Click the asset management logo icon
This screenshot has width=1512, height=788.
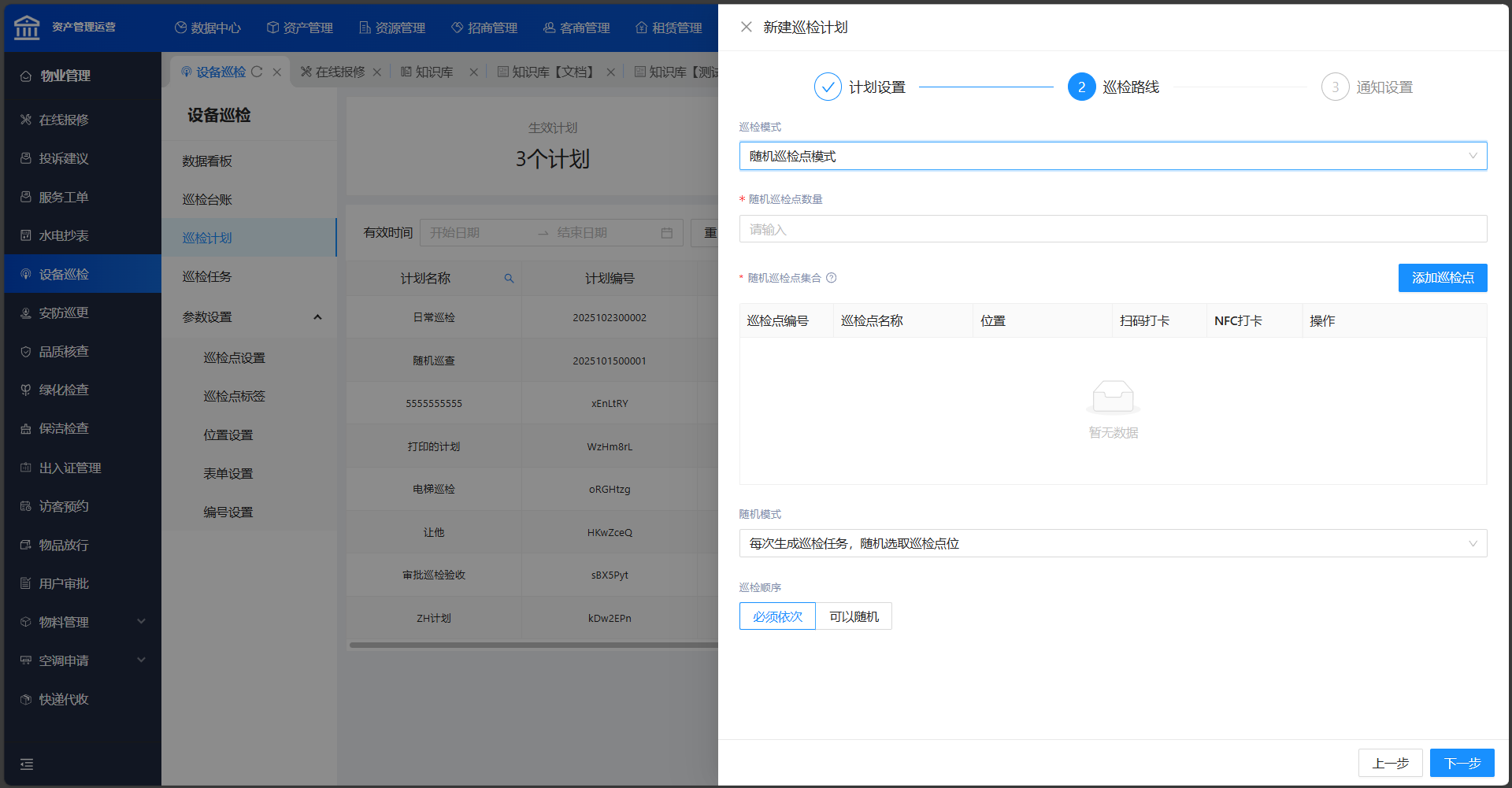pos(27,27)
